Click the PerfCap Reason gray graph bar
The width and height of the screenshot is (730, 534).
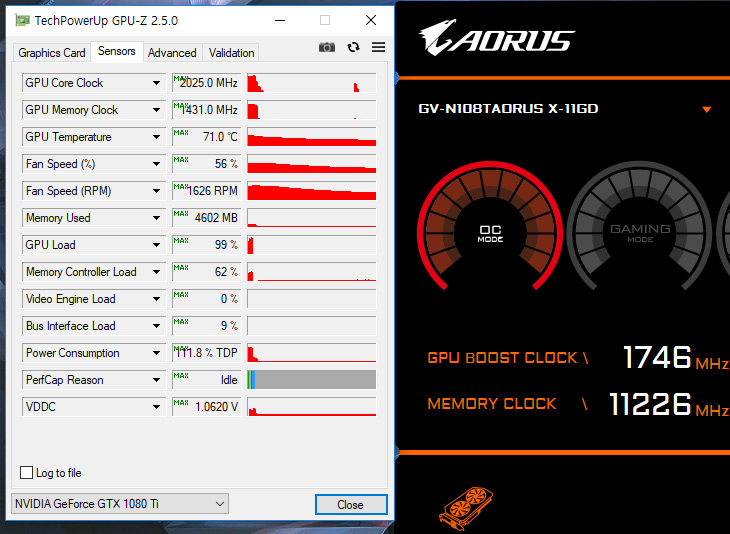pyautogui.click(x=311, y=380)
